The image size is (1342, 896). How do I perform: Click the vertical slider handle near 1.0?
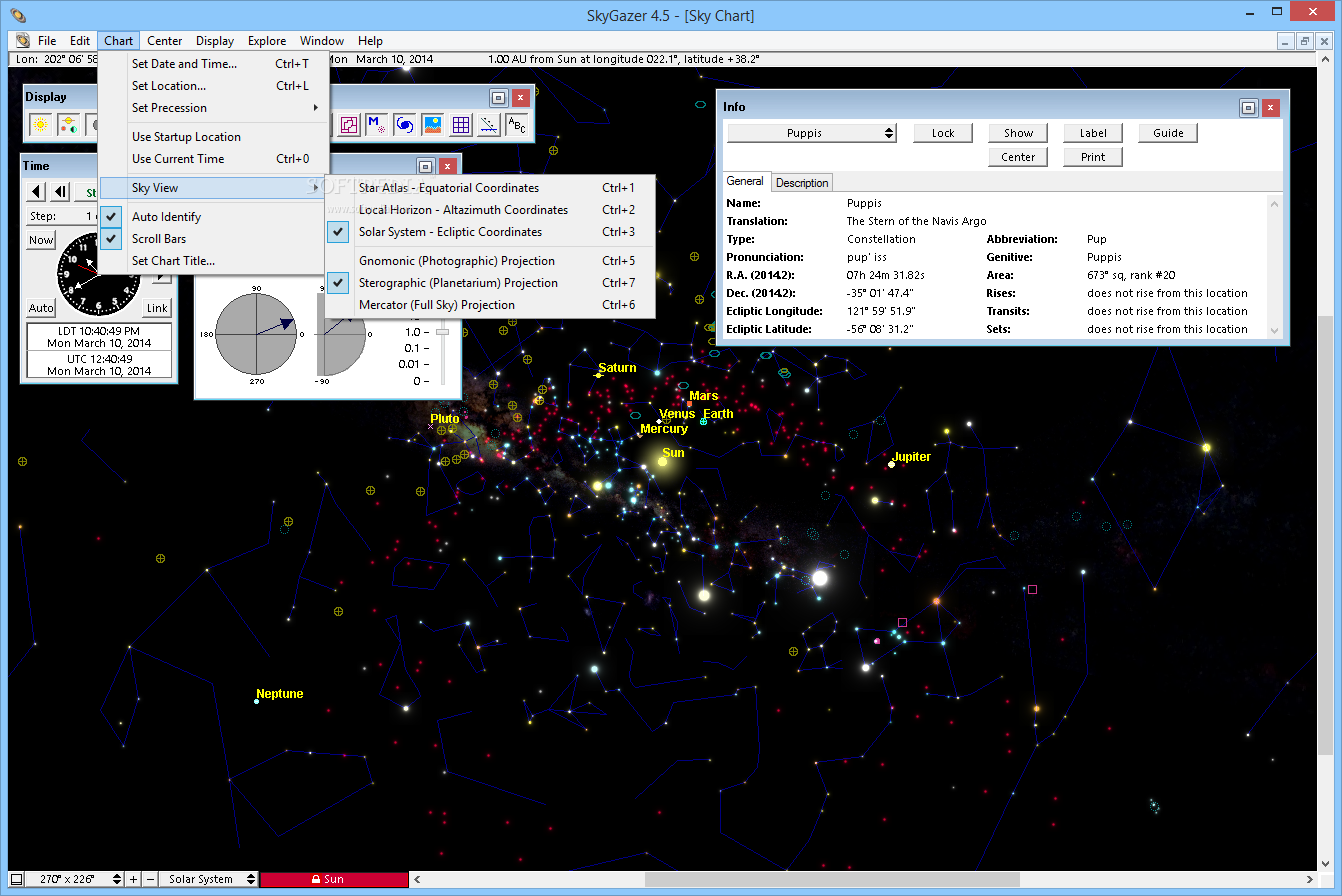click(442, 332)
